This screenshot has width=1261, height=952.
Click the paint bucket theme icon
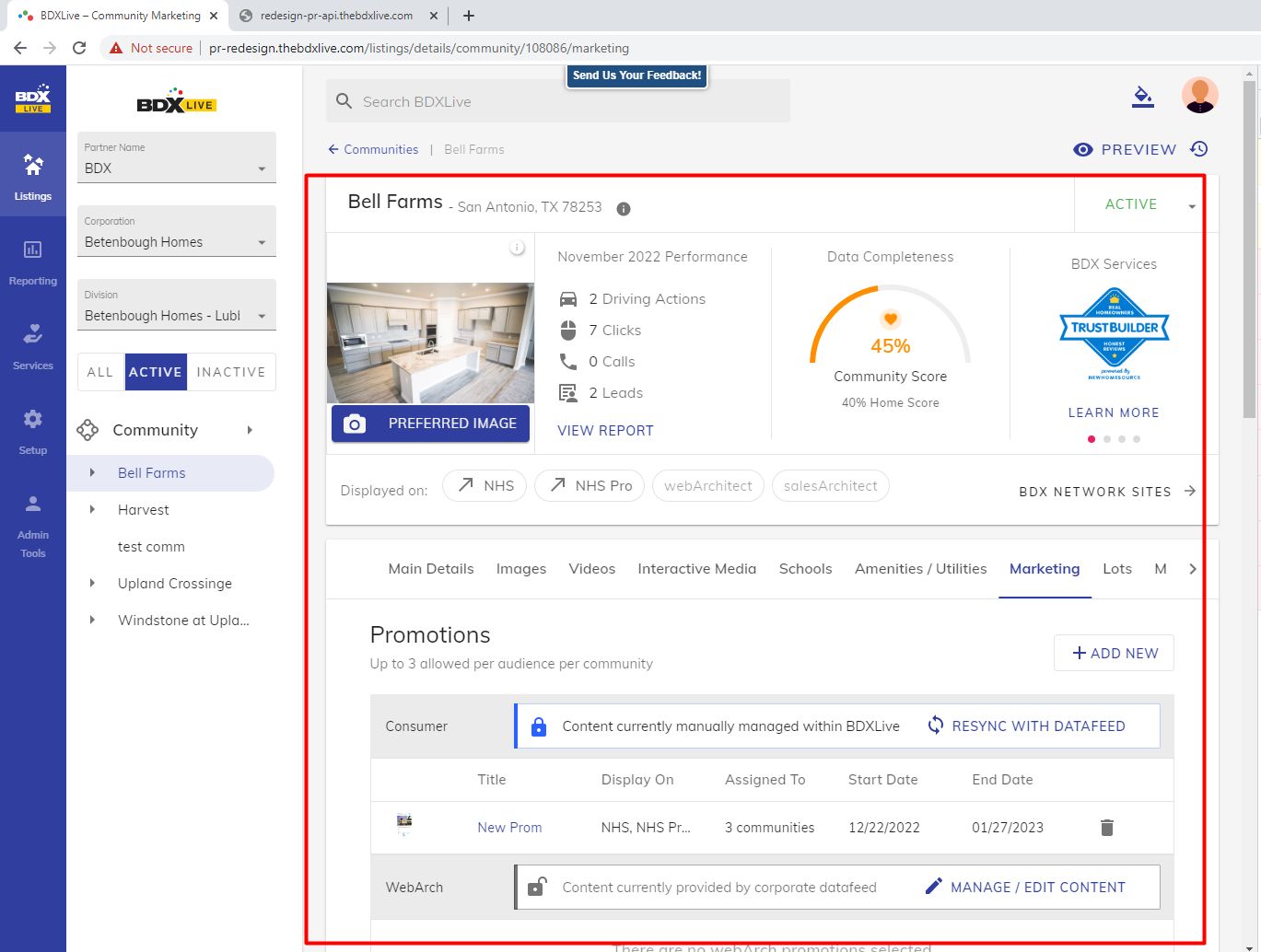coord(1142,97)
